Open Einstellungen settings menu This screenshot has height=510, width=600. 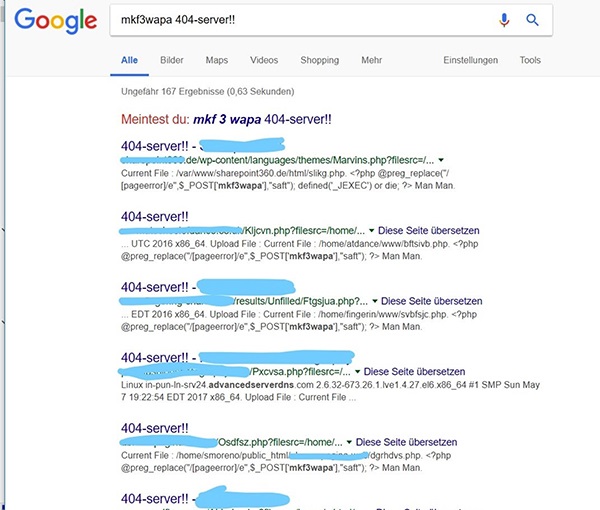(x=471, y=60)
